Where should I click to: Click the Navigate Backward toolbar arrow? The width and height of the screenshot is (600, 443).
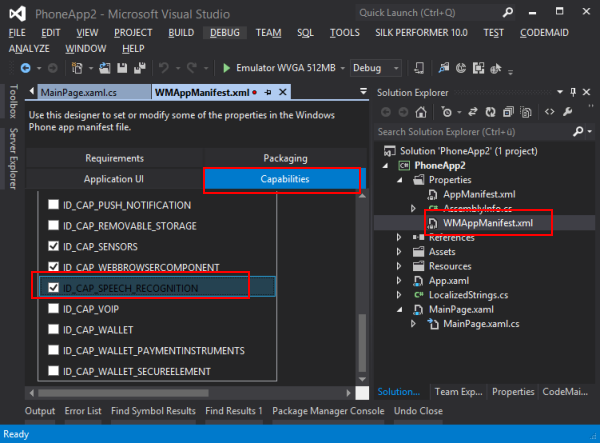pyautogui.click(x=26, y=68)
